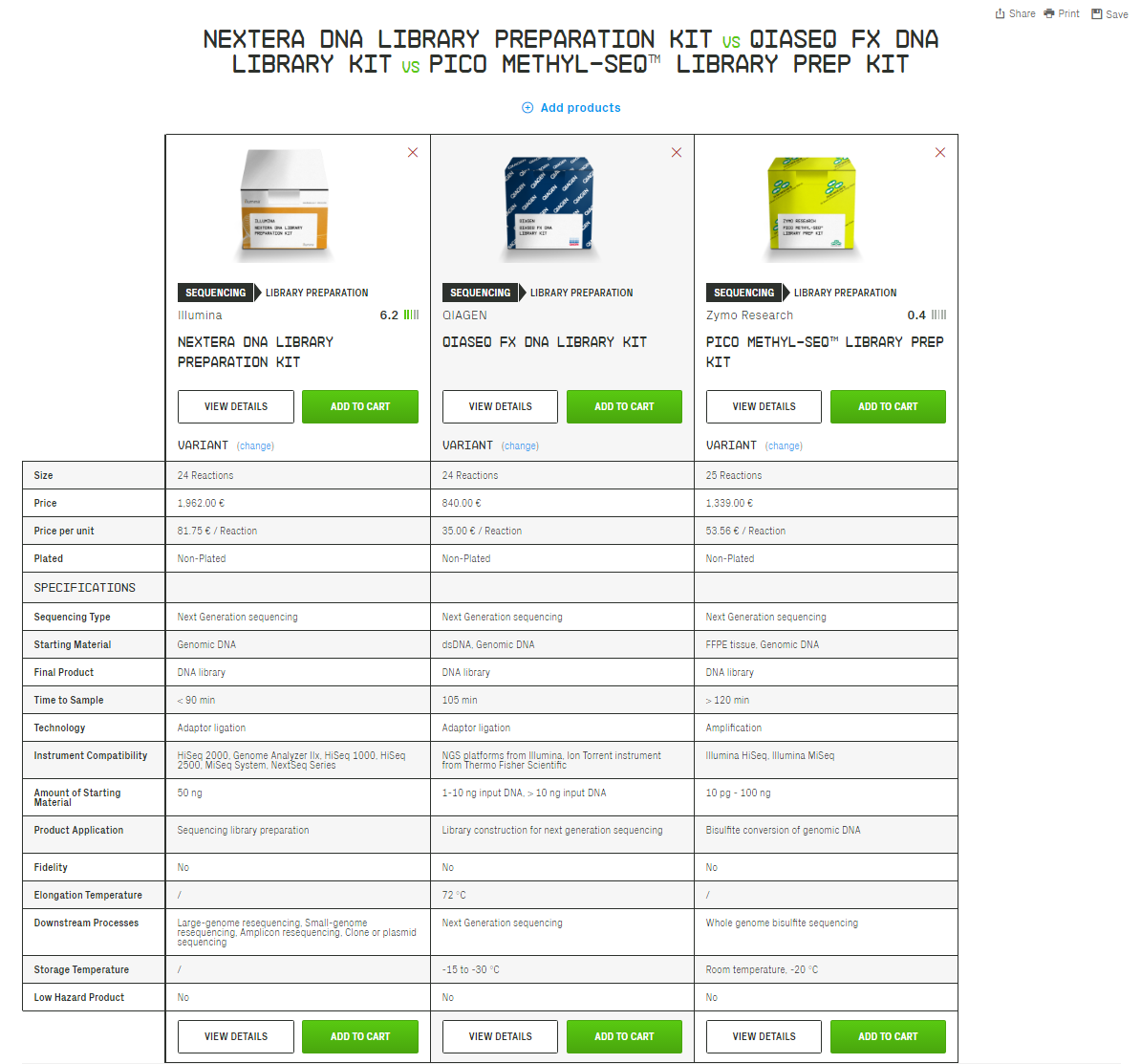Screen dimensions: 1141x1064
Task: Click the 105 min time value
Action: pos(459,700)
